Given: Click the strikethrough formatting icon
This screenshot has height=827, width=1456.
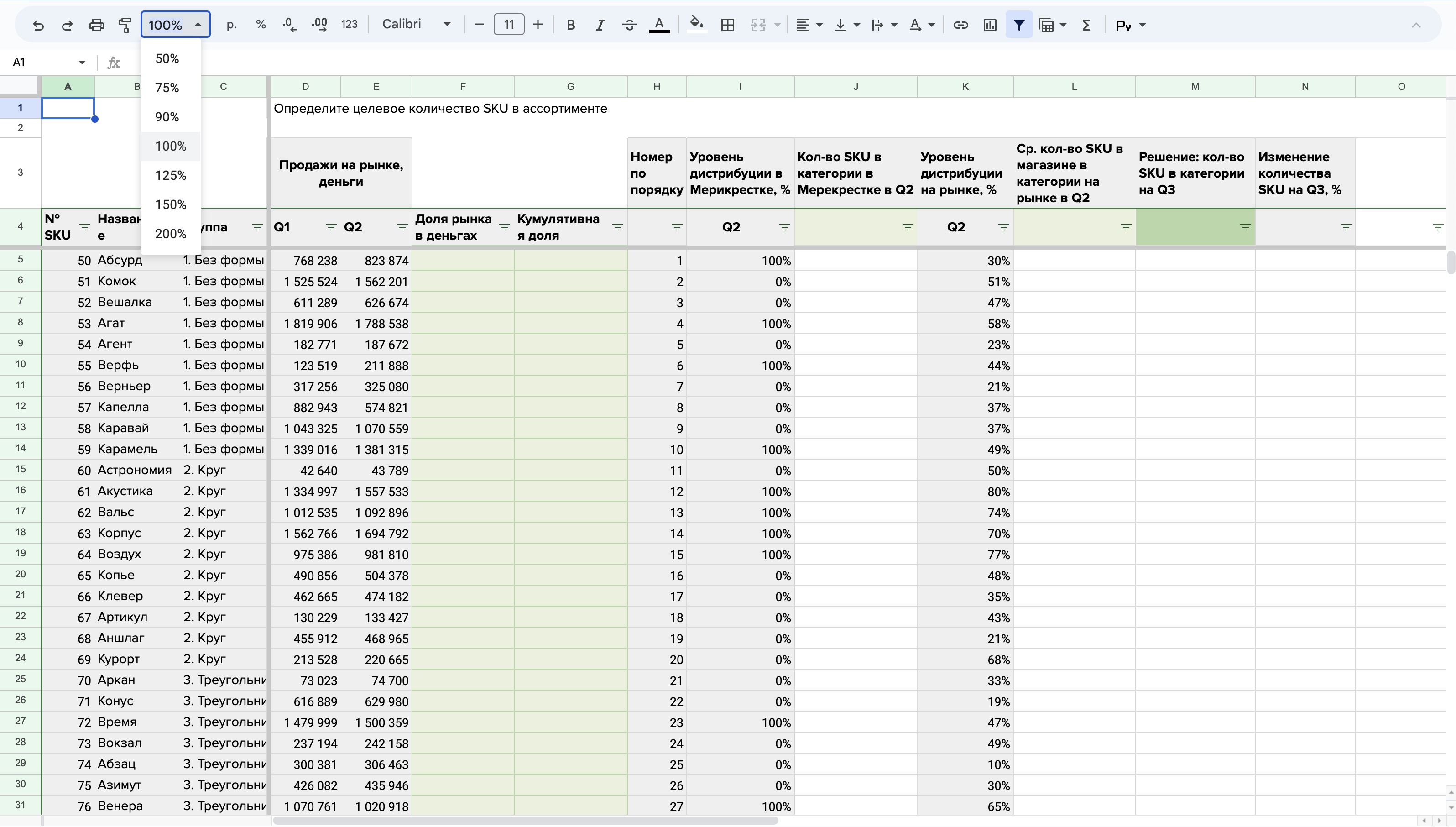Looking at the screenshot, I should (x=629, y=25).
